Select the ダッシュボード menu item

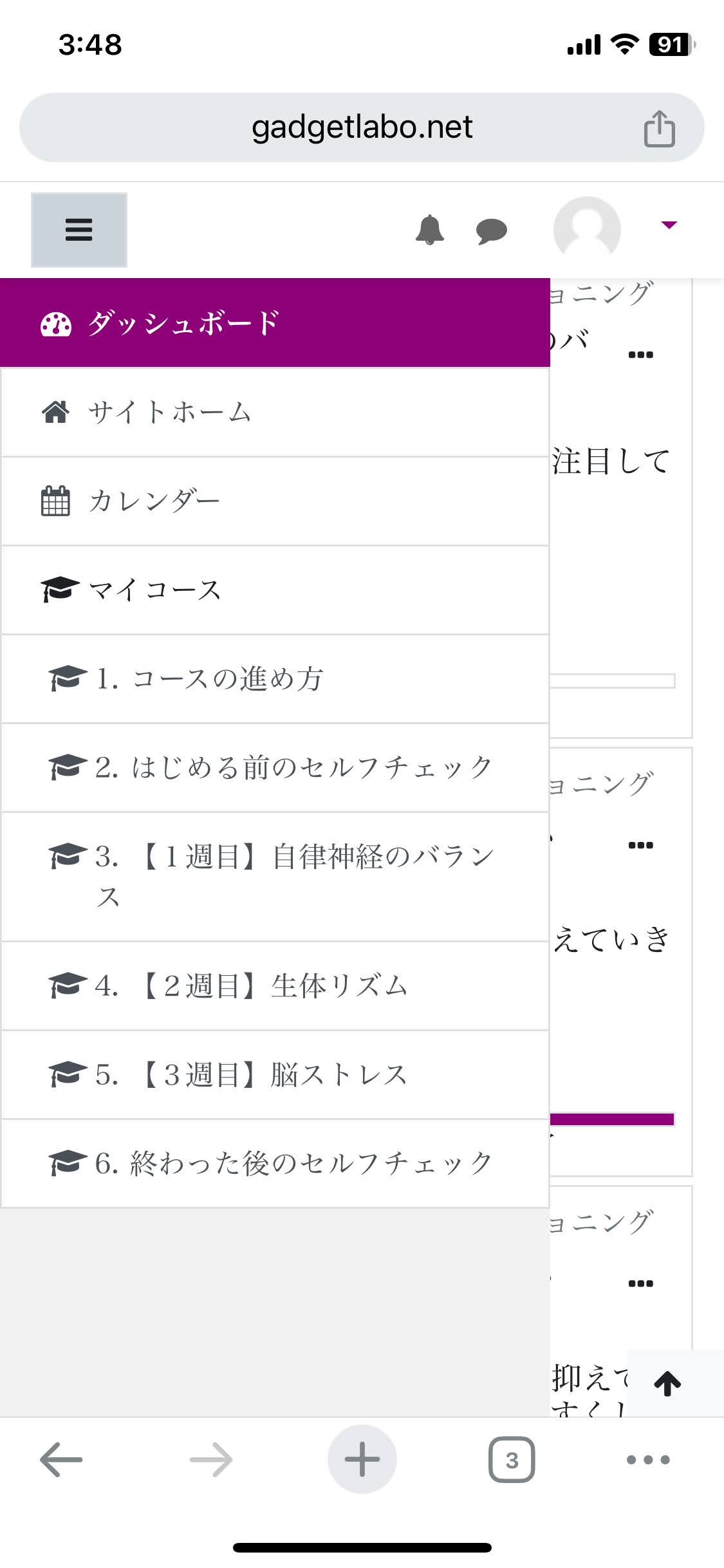(275, 323)
